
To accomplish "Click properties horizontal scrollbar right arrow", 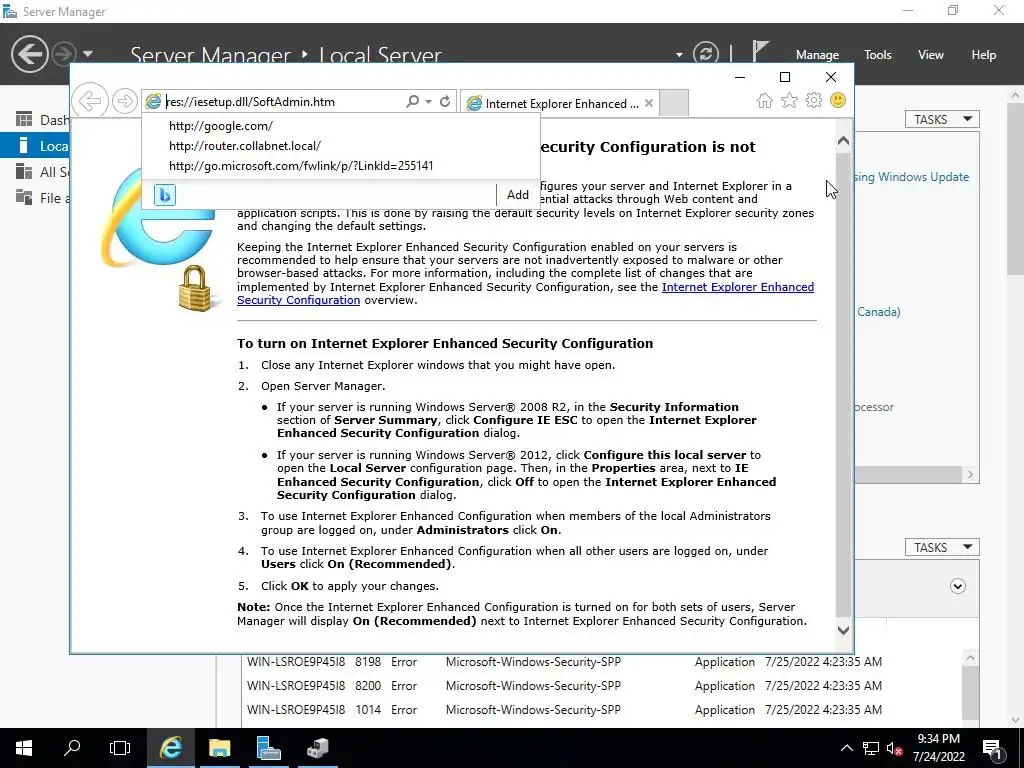I will click(970, 475).
